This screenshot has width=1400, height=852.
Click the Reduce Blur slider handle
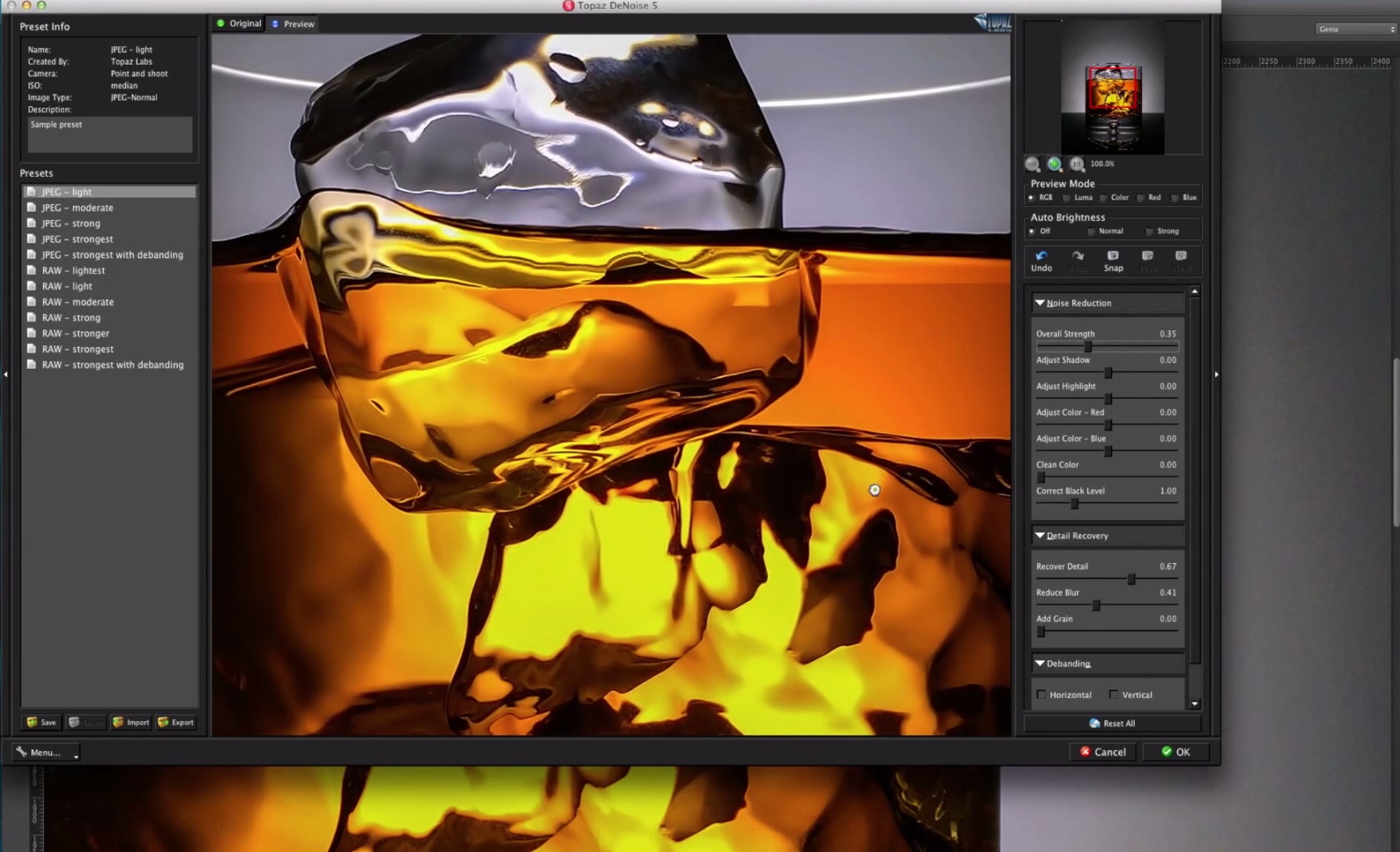pyautogui.click(x=1096, y=605)
